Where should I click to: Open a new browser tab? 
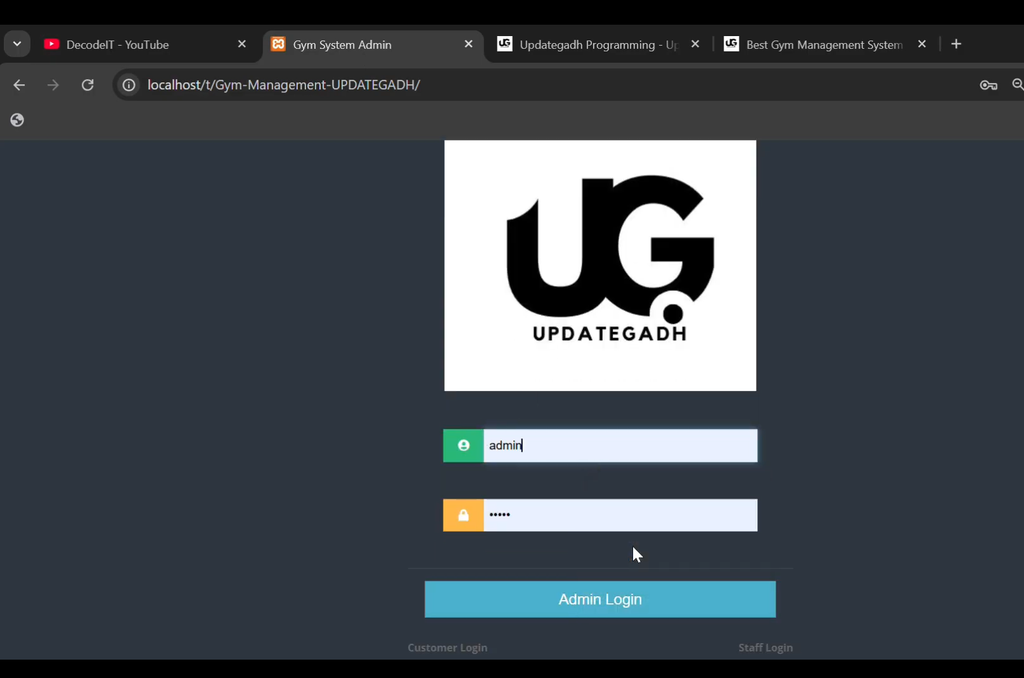coord(956,44)
